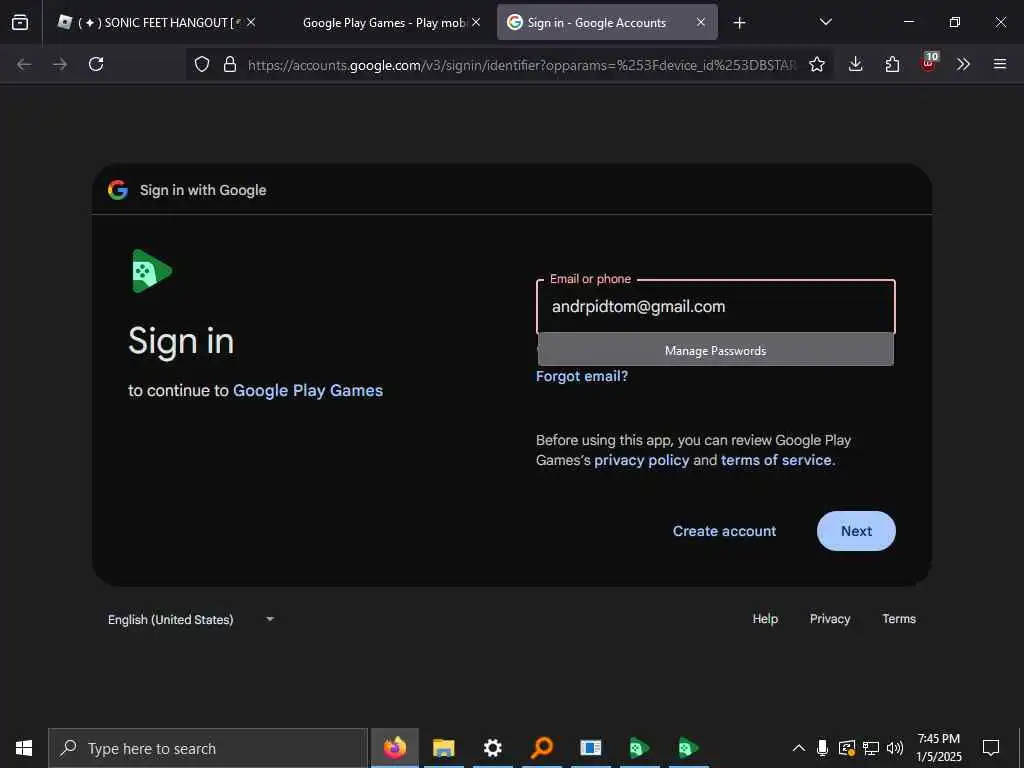Viewport: 1024px width, 768px height.
Task: Open the clock showing 7:45 PM
Action: (x=938, y=748)
